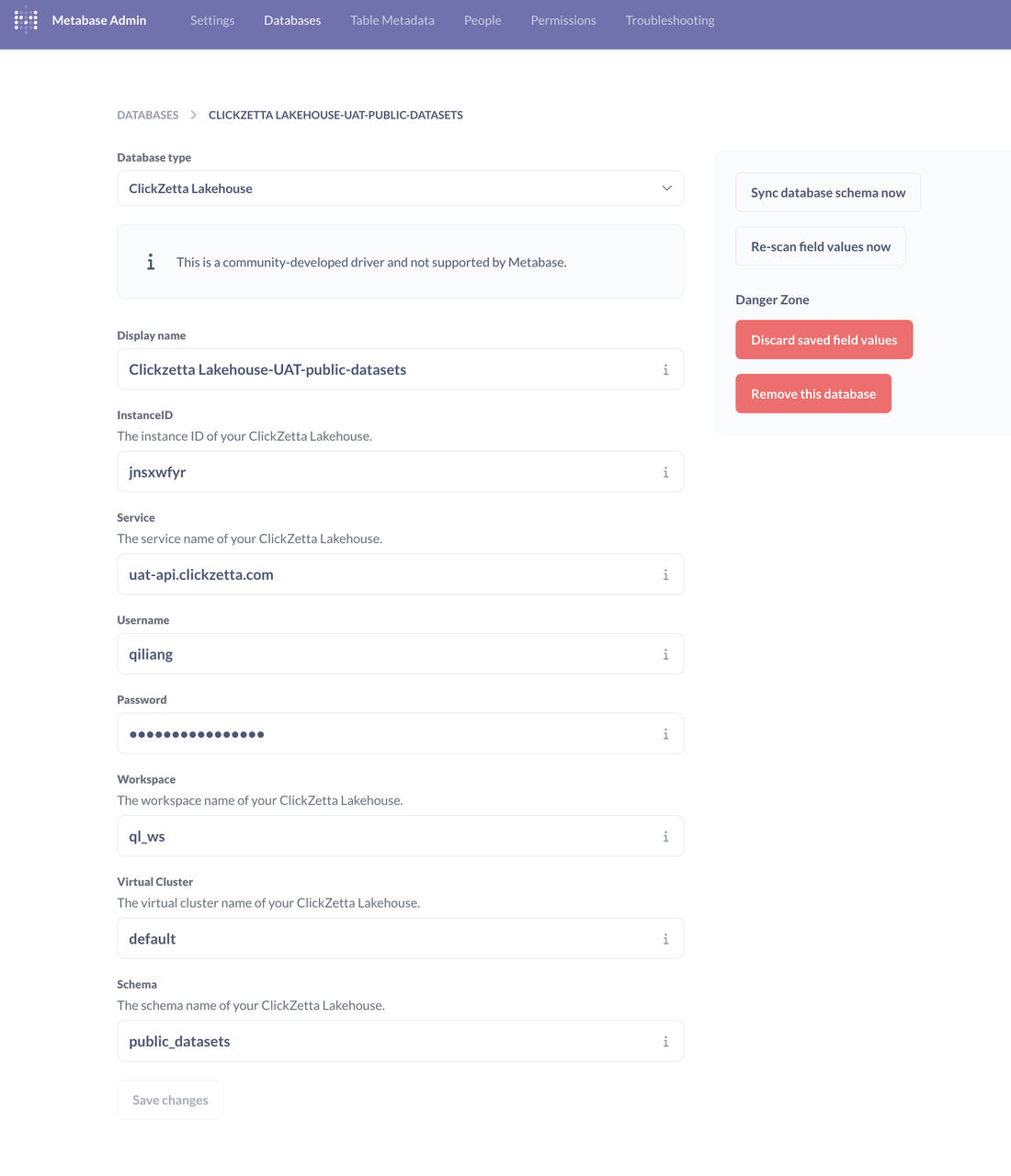Click info icon in Username field

[x=665, y=655]
